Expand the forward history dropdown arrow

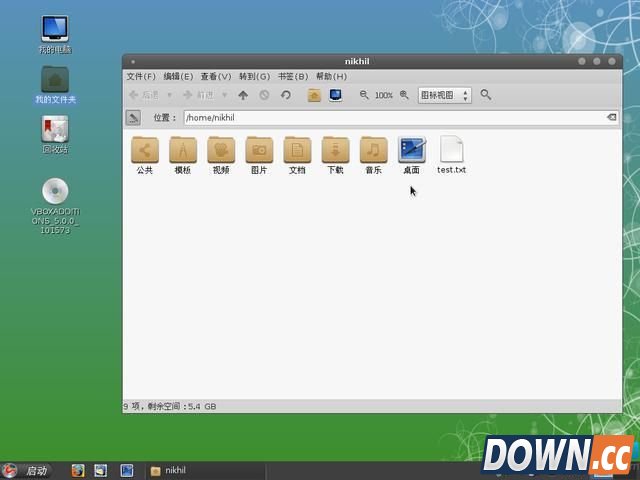point(224,95)
